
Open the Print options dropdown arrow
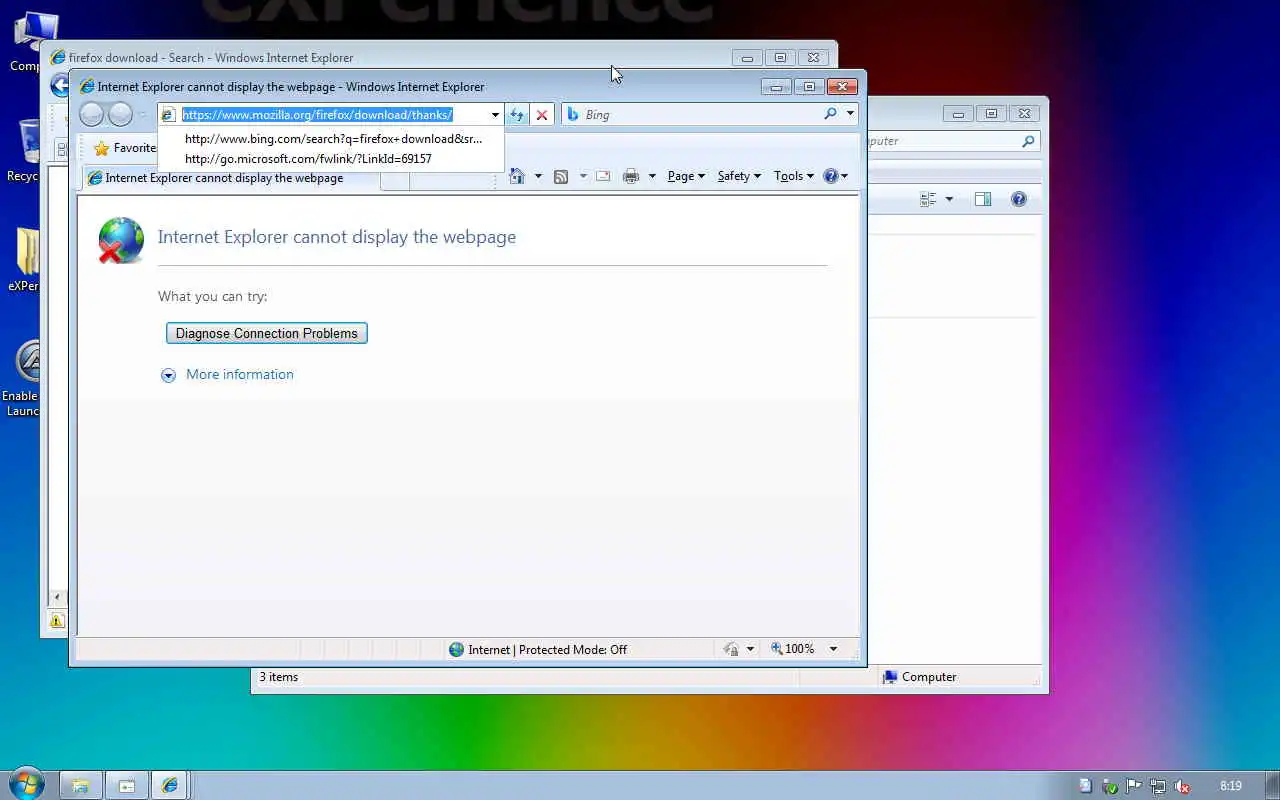coord(652,176)
